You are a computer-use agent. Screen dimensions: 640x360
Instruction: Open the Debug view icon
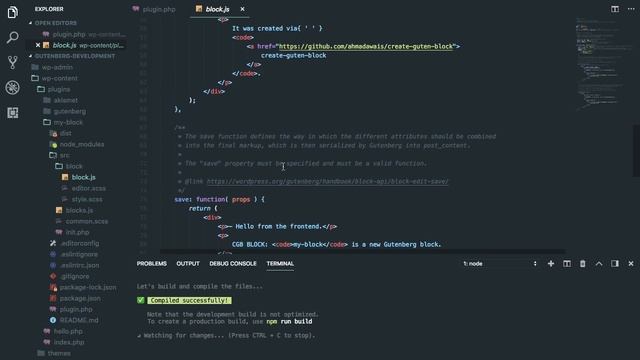[13, 87]
